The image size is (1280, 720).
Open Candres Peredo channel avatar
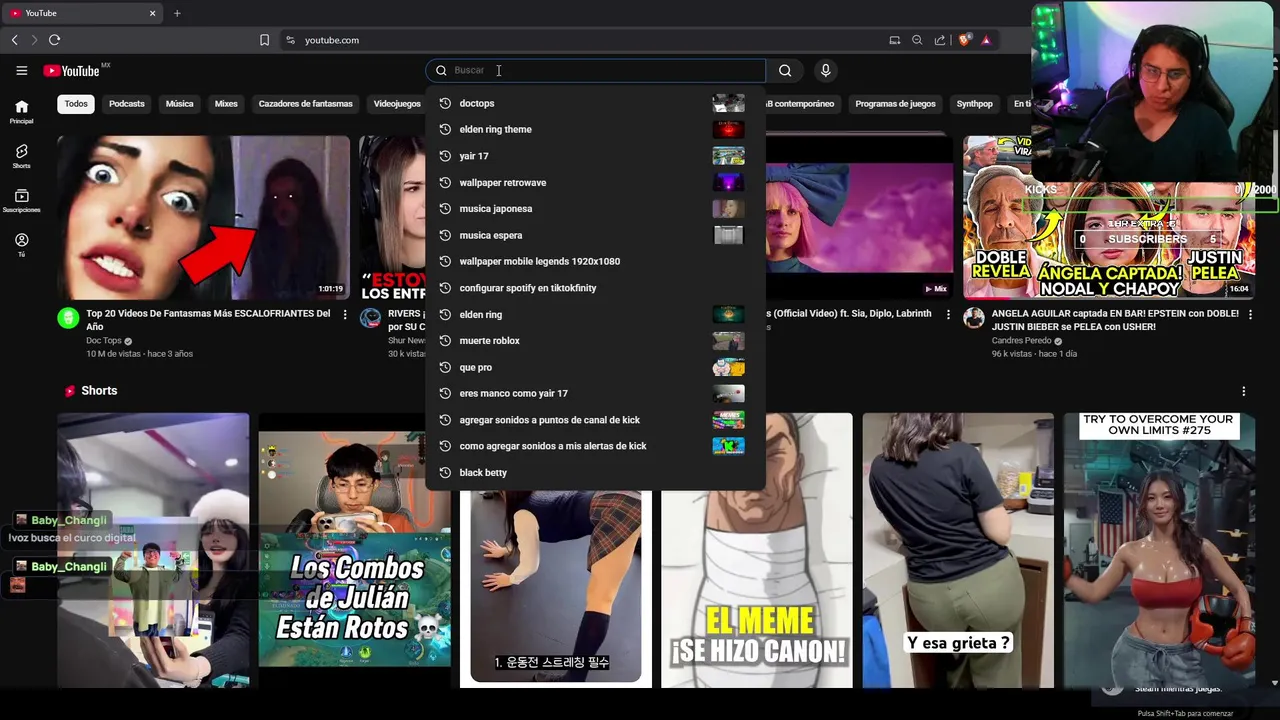coord(974,318)
